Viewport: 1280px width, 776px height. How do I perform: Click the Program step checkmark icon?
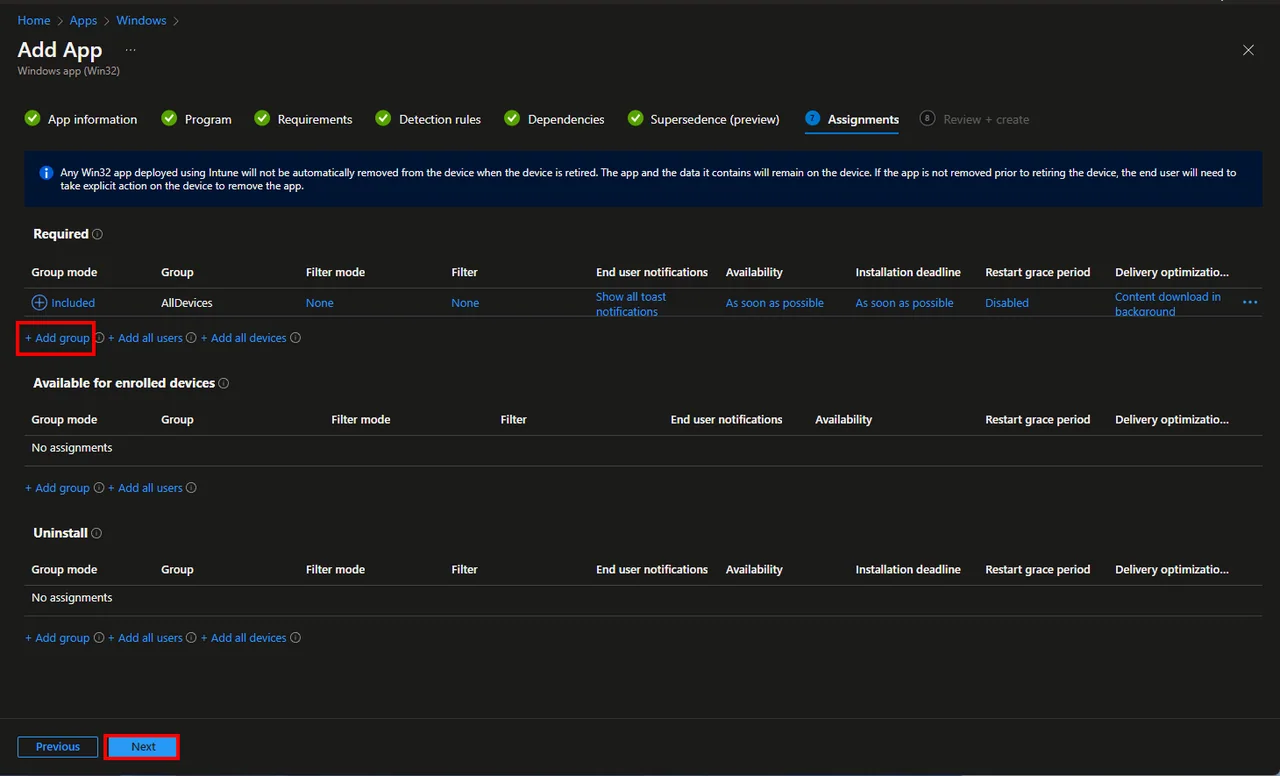(169, 118)
